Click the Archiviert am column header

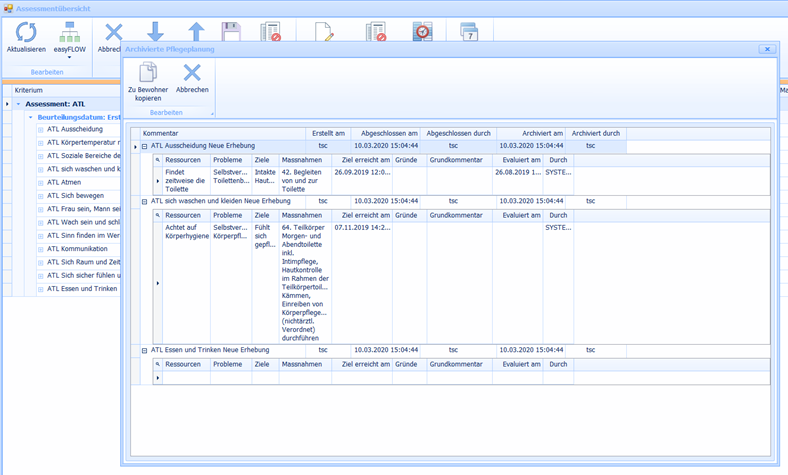point(543,133)
